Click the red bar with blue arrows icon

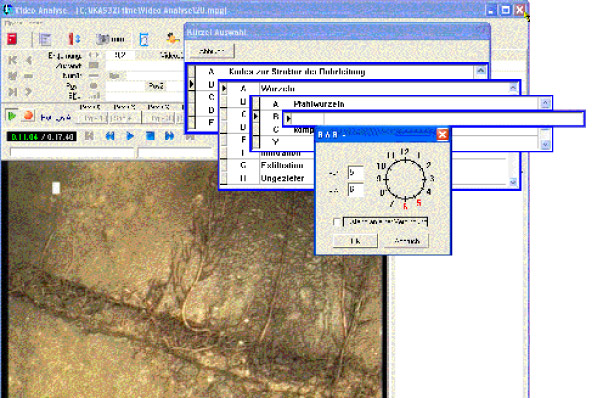click(74, 39)
